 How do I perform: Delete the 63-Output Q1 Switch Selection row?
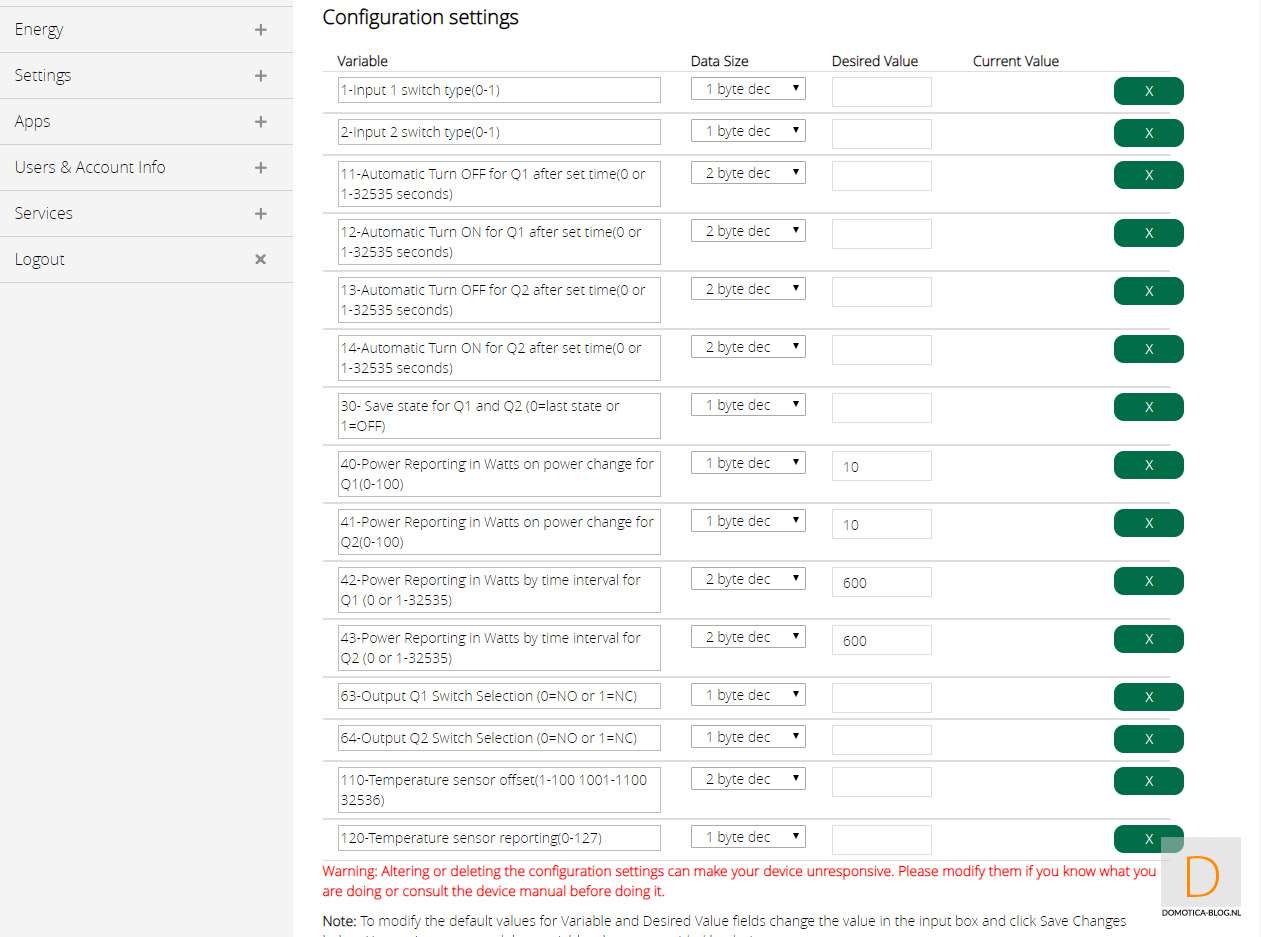1148,697
